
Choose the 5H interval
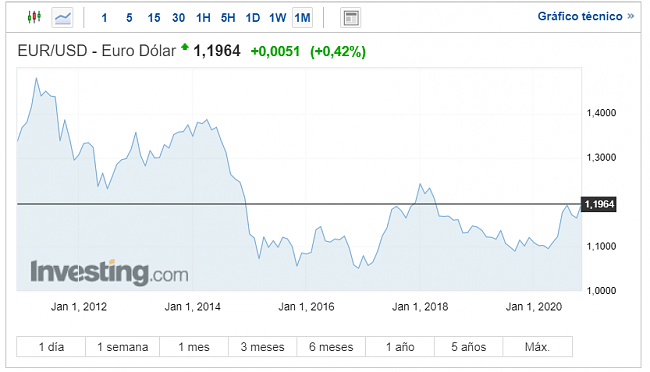point(228,18)
